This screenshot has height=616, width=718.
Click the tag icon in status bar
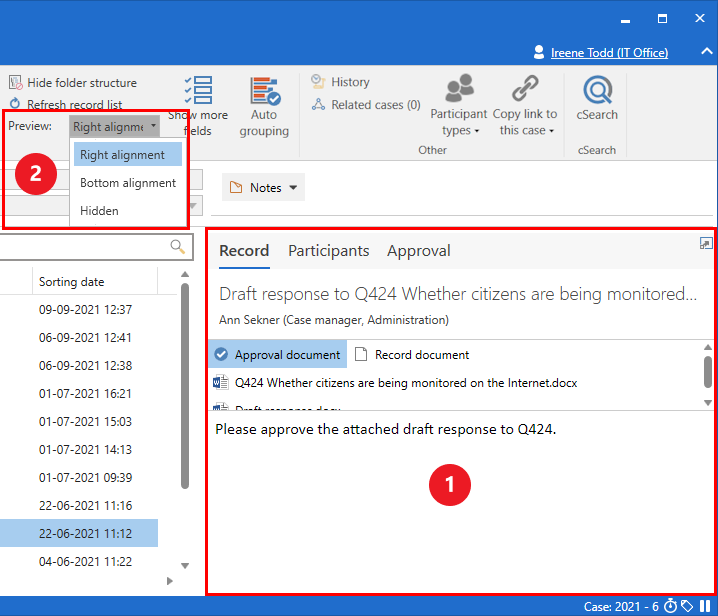687,606
